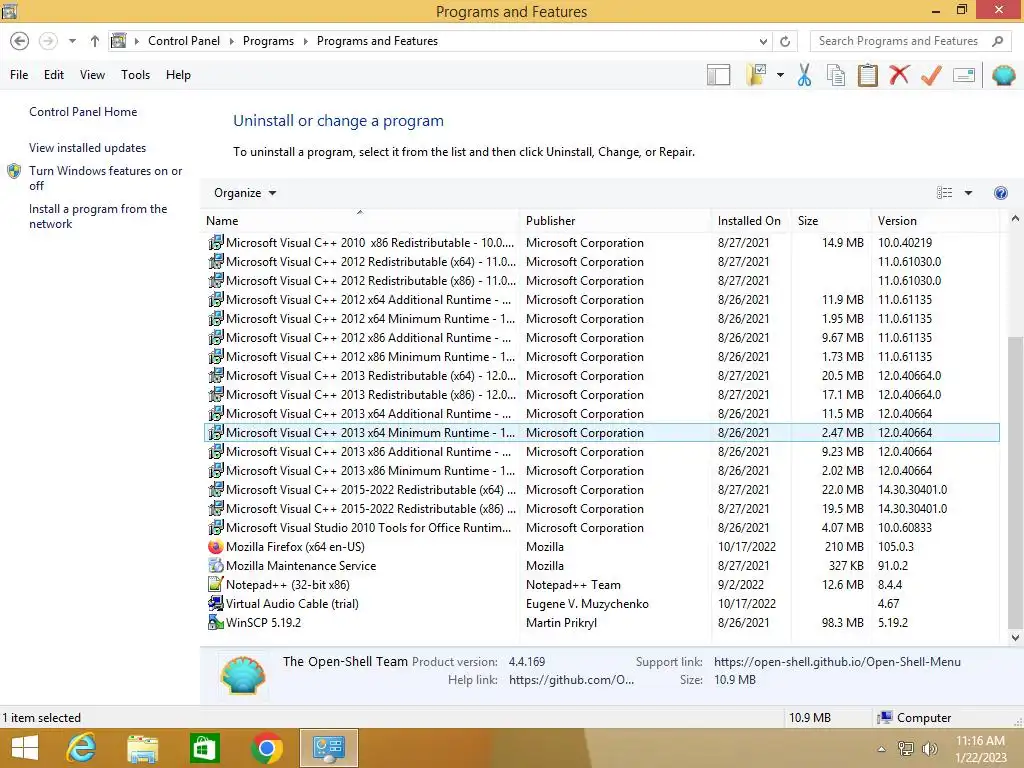Screen dimensions: 1024x768
Task: Click the red X Delete toolbar icon
Action: [x=899, y=74]
